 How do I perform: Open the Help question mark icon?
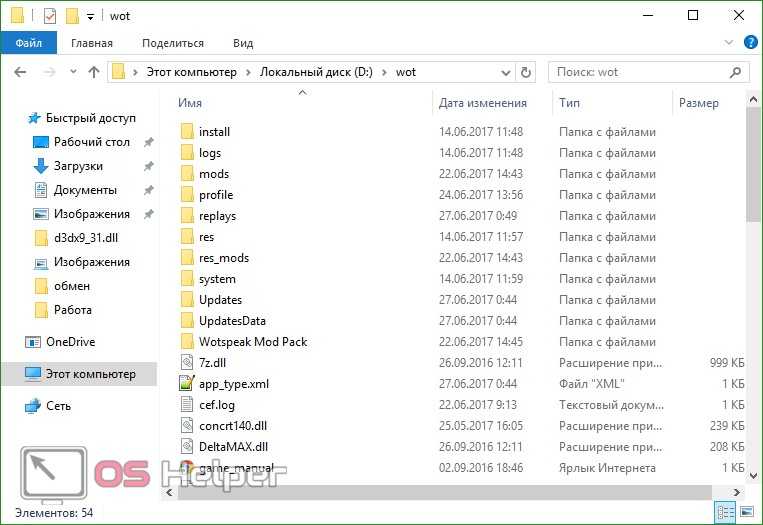click(x=751, y=42)
